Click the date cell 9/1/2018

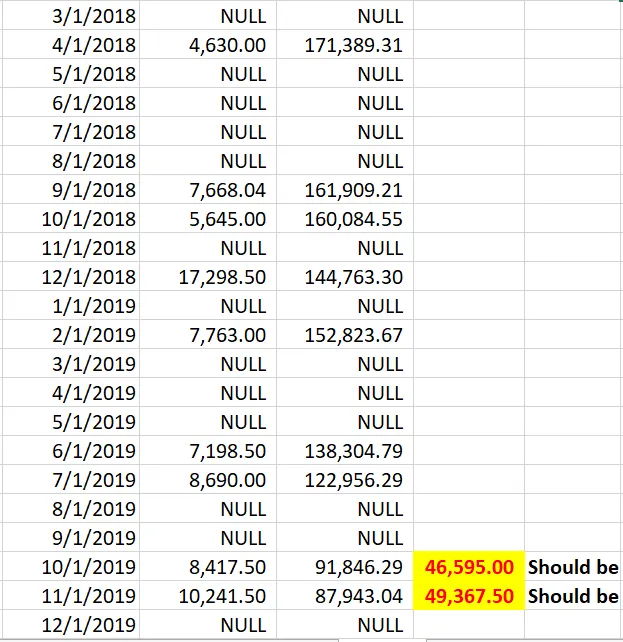click(x=71, y=190)
